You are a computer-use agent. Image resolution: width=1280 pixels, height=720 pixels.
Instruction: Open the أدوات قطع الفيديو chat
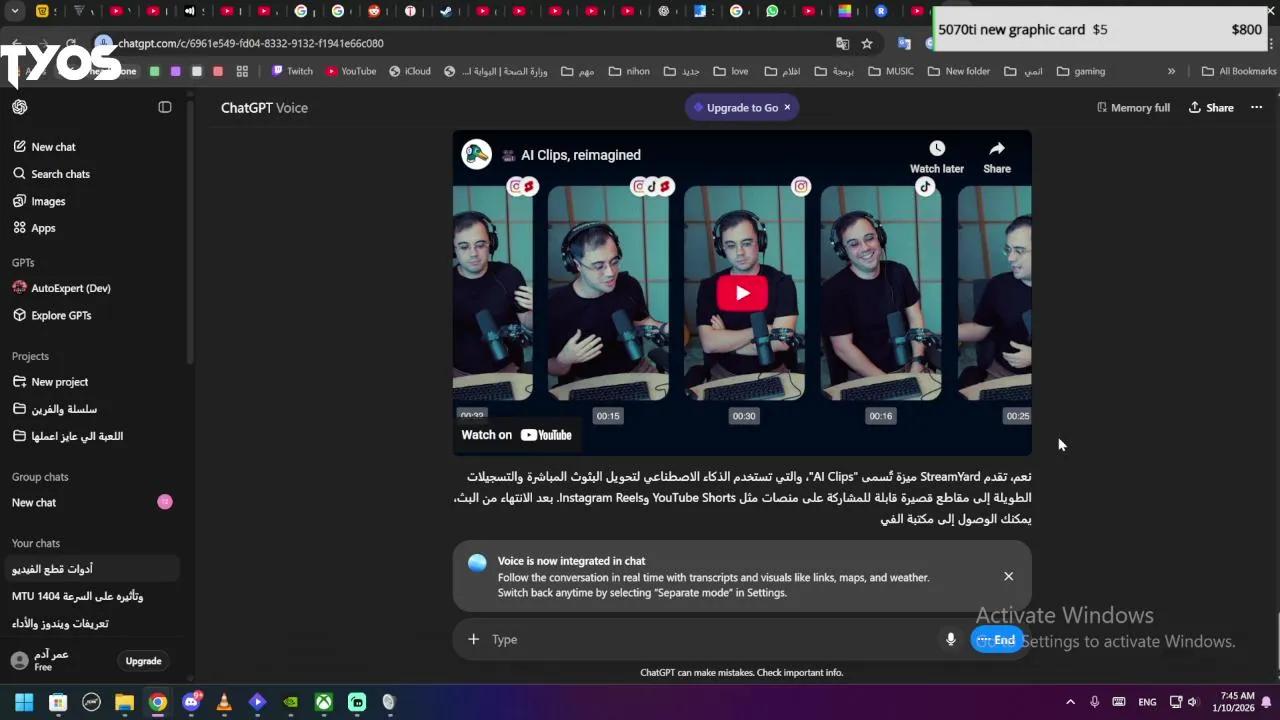click(90, 569)
